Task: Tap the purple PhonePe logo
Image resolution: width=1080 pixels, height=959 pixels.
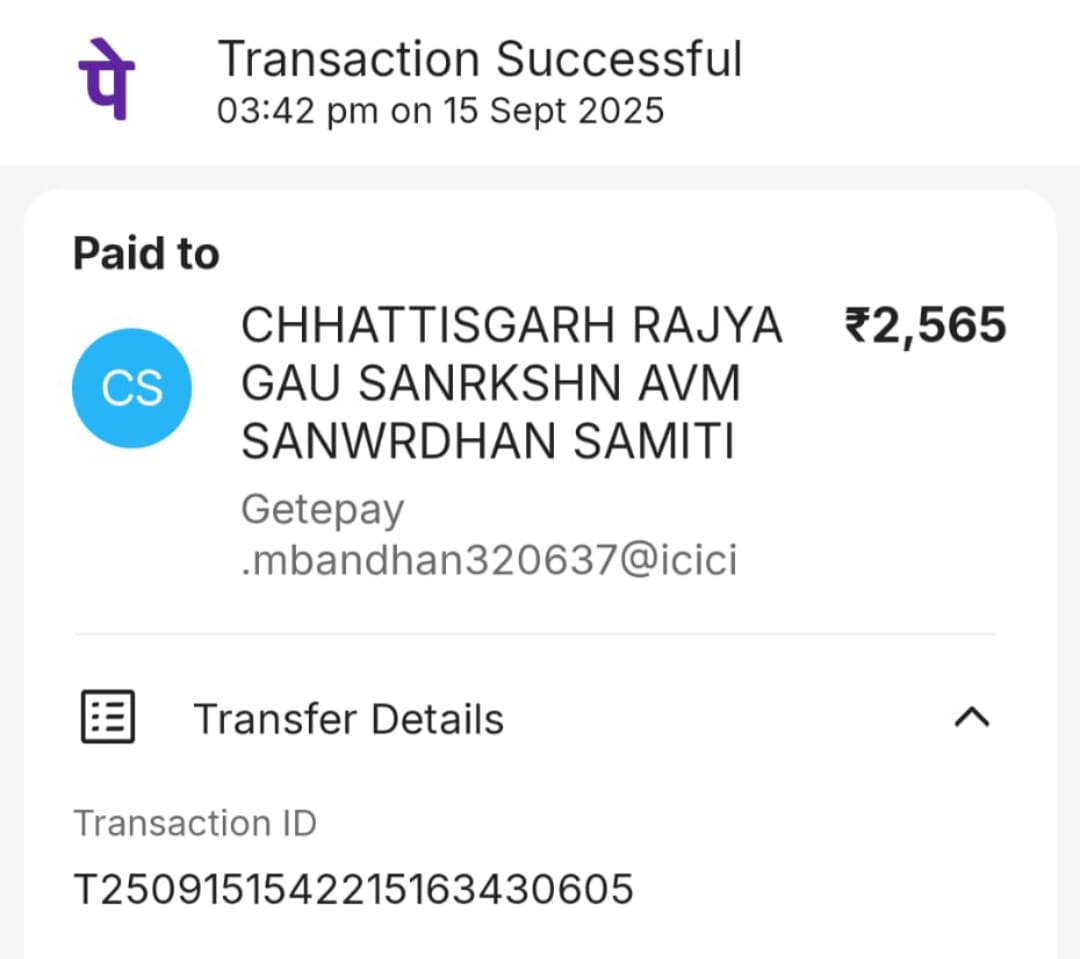Action: (x=106, y=78)
